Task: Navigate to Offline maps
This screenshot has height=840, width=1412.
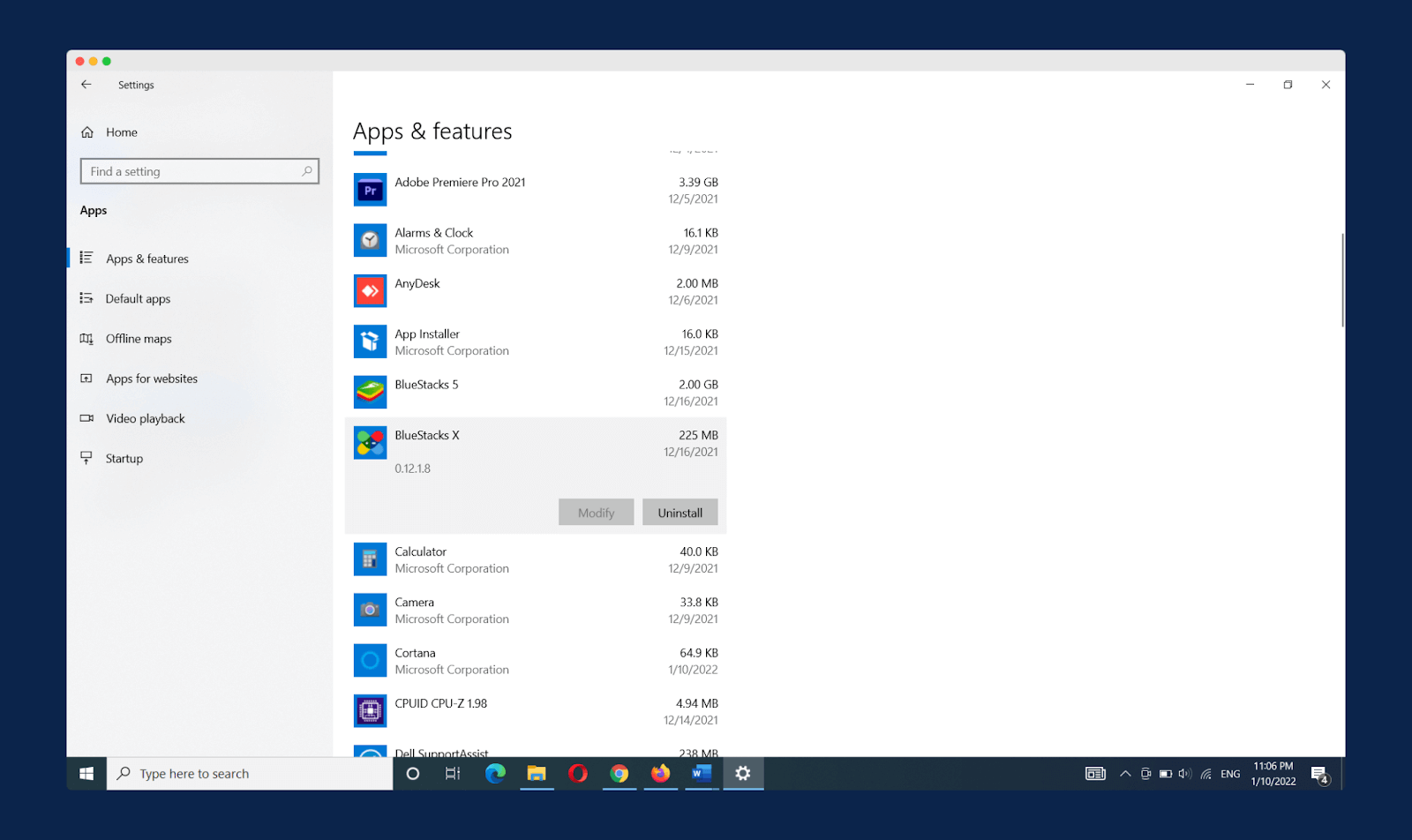Action: [139, 339]
